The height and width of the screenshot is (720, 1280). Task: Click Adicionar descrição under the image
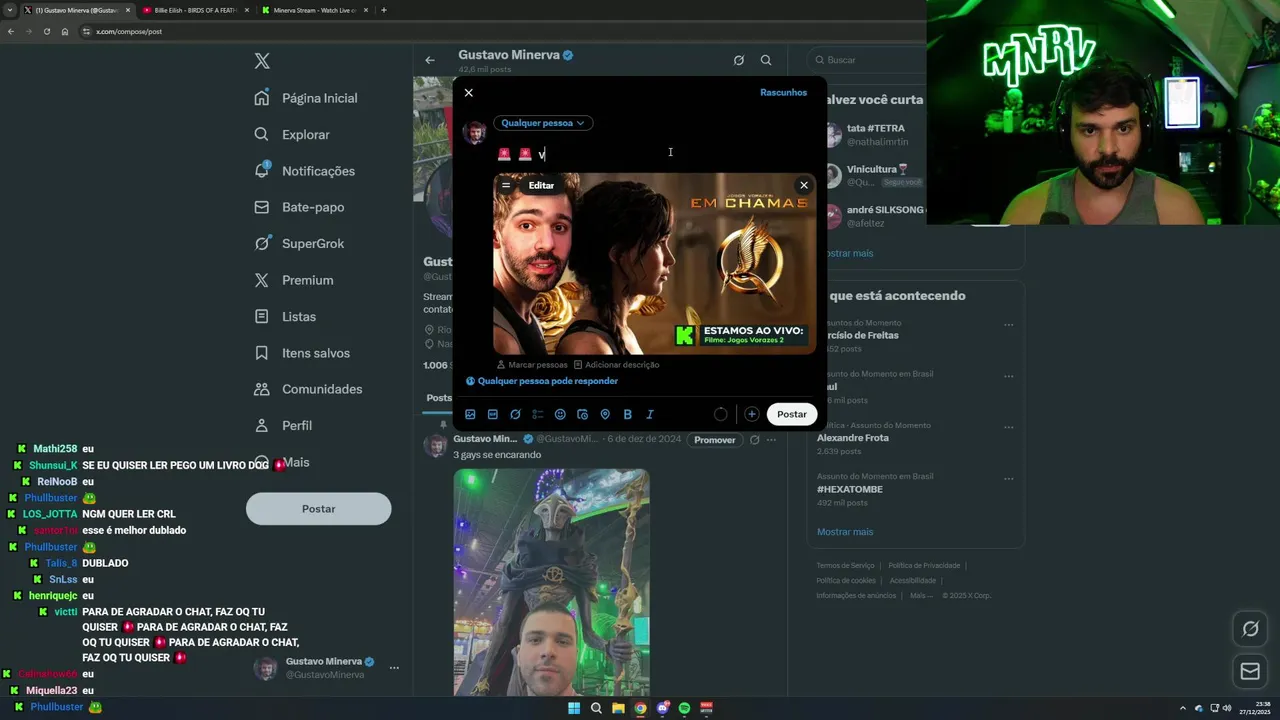616,365
